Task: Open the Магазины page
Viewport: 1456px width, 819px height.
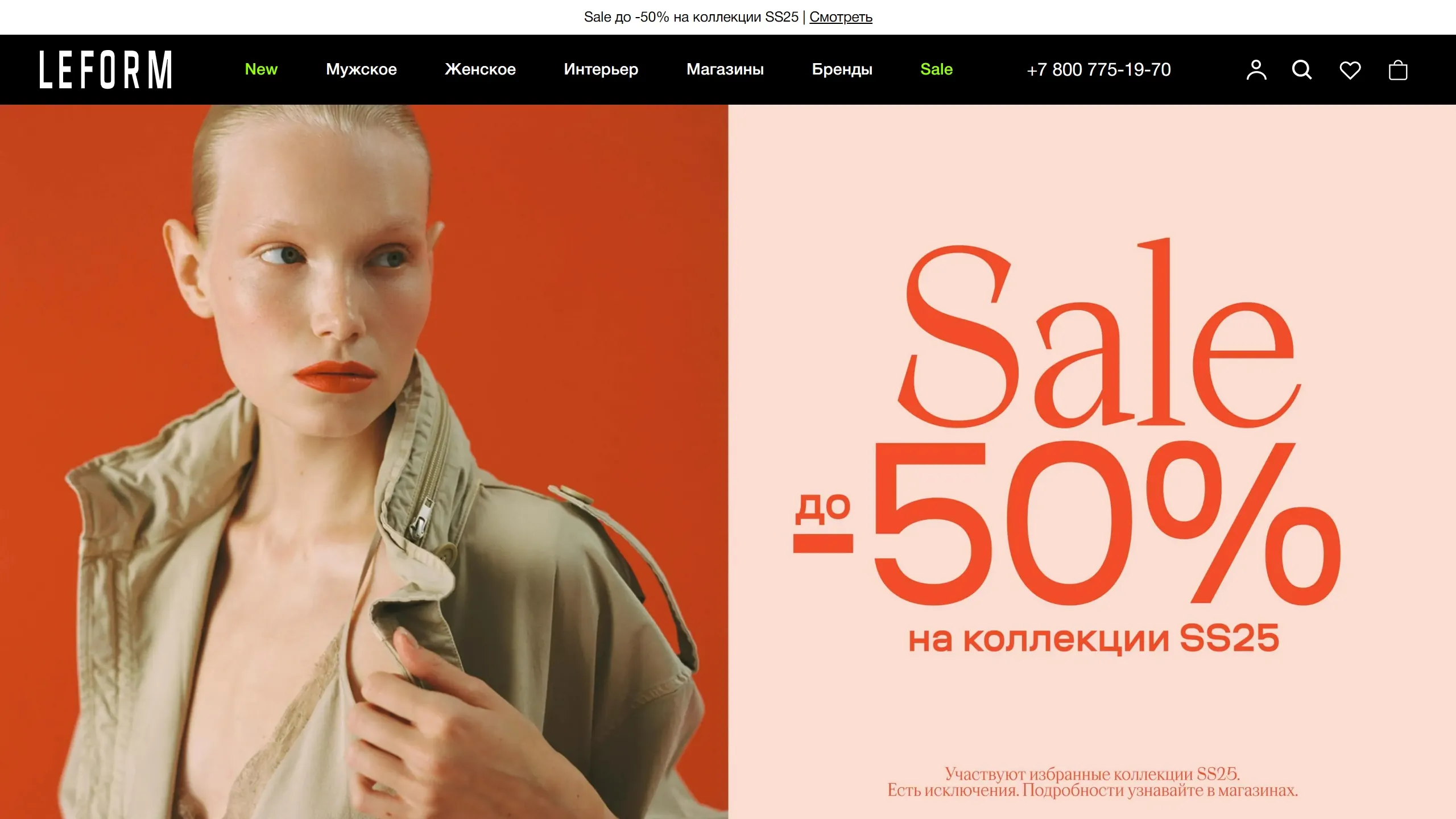Action: [725, 69]
